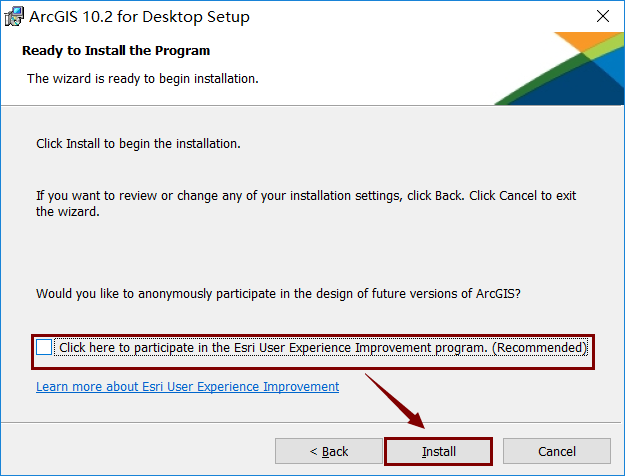Enable the Esri User Experience Improvement checkbox
This screenshot has width=625, height=476.
[x=44, y=348]
